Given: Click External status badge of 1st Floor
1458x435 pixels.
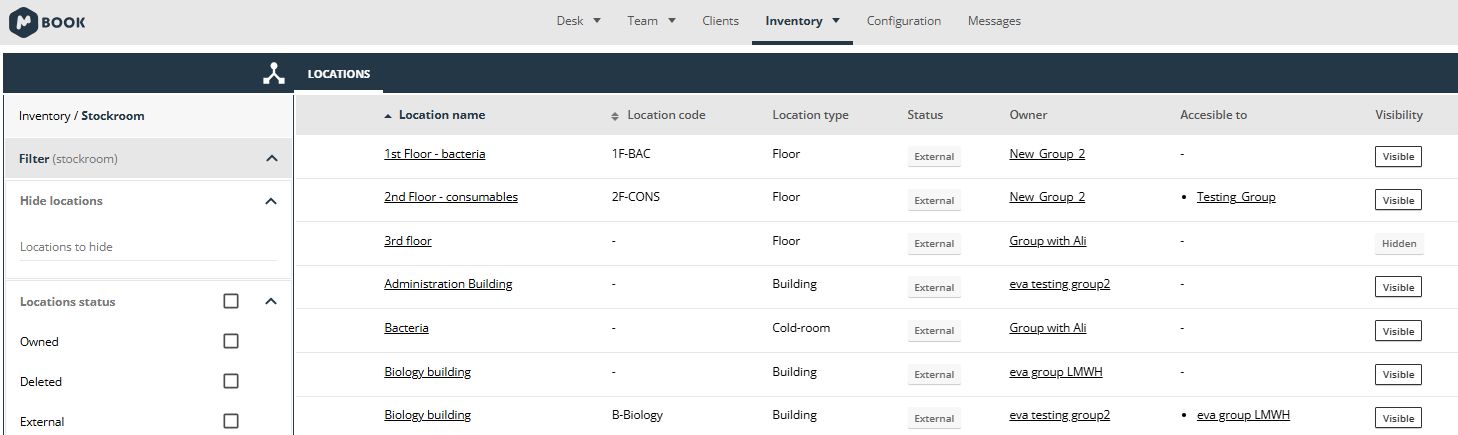Looking at the screenshot, I should (x=934, y=157).
